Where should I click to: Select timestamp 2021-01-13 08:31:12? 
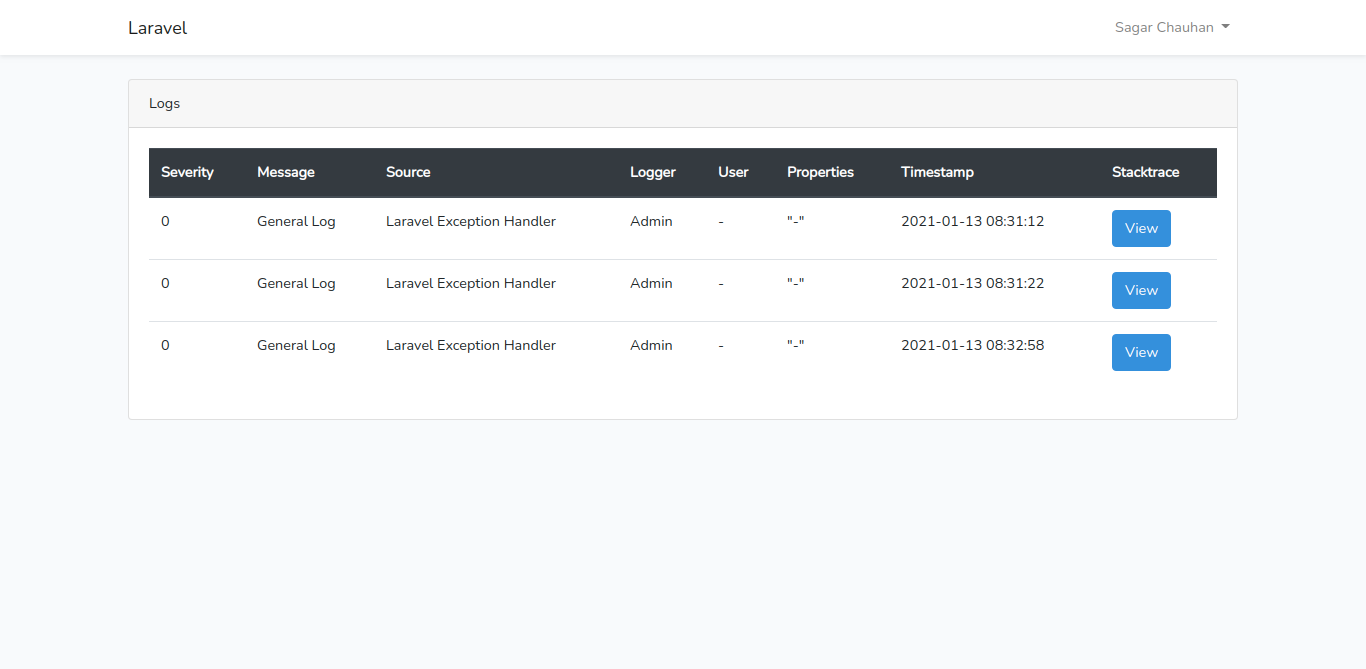[972, 221]
